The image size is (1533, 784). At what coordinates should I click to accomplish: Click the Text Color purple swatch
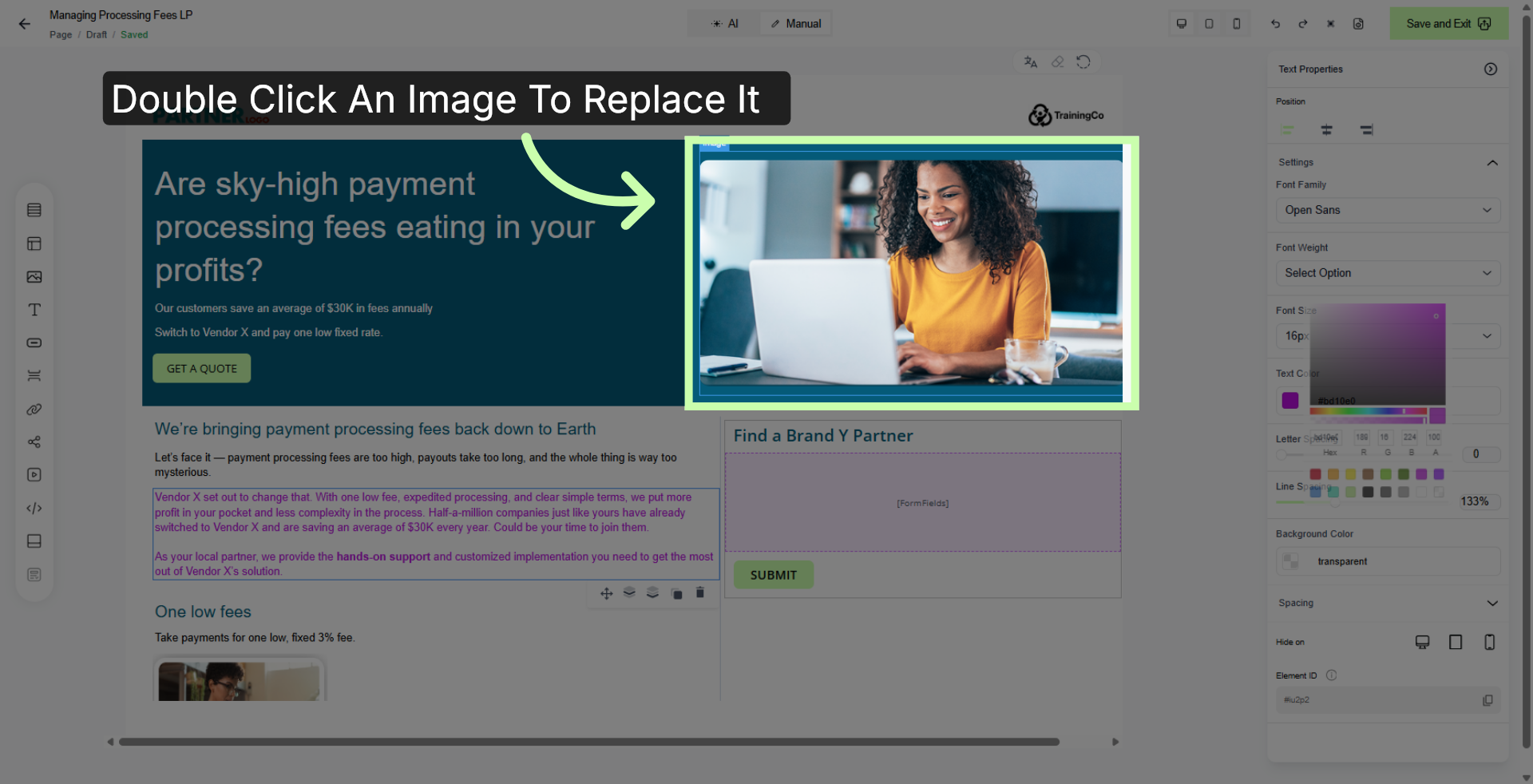click(1290, 400)
